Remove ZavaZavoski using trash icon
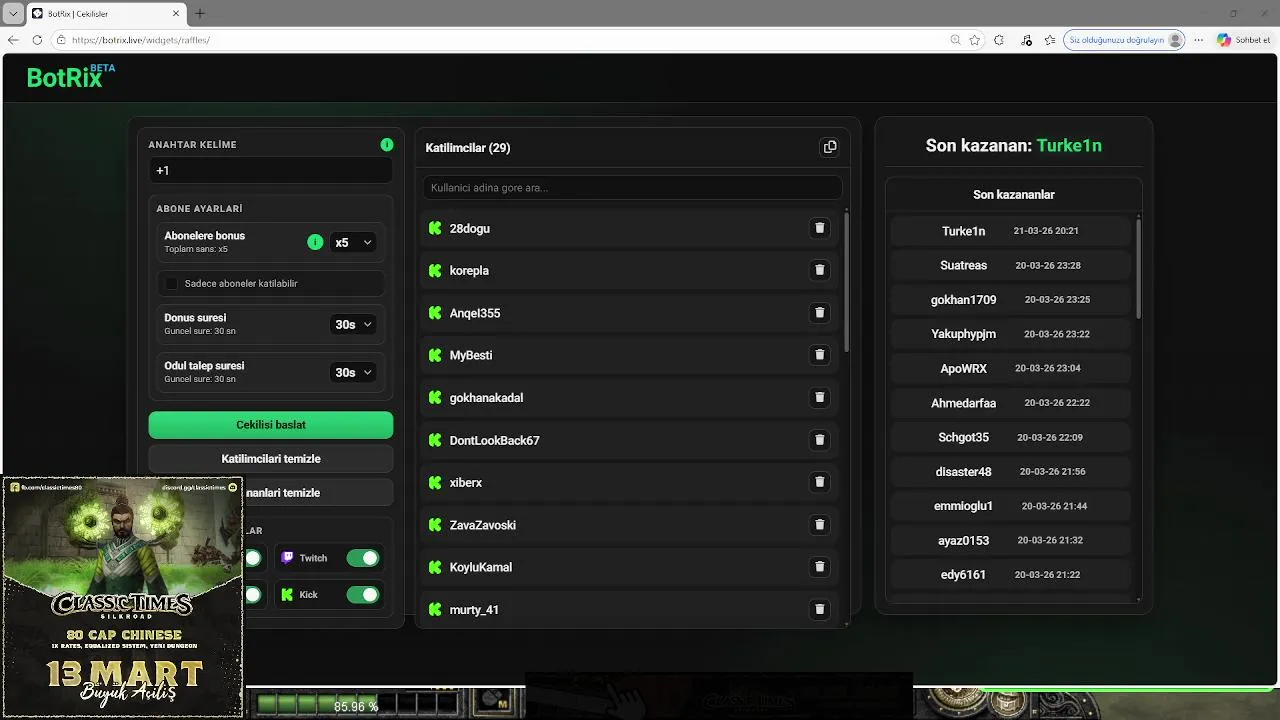This screenshot has width=1280, height=720. click(x=819, y=525)
